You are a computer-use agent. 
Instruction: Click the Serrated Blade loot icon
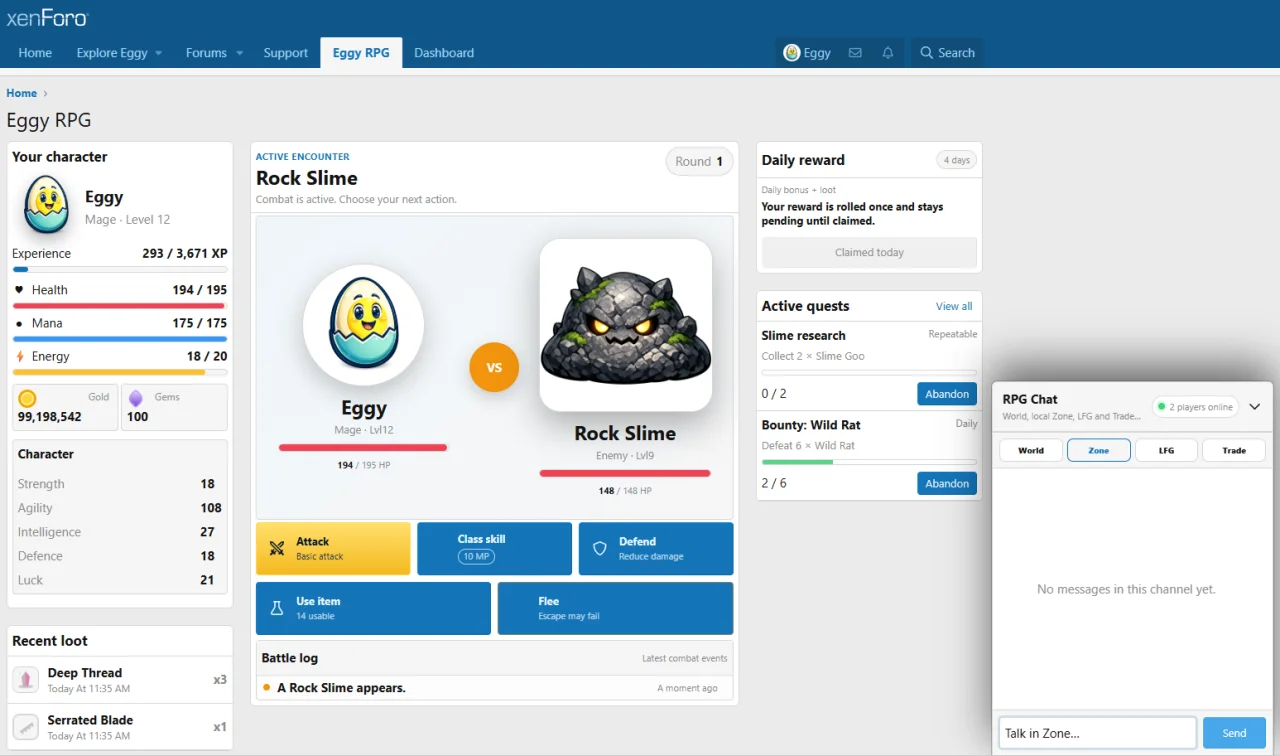pyautogui.click(x=26, y=727)
